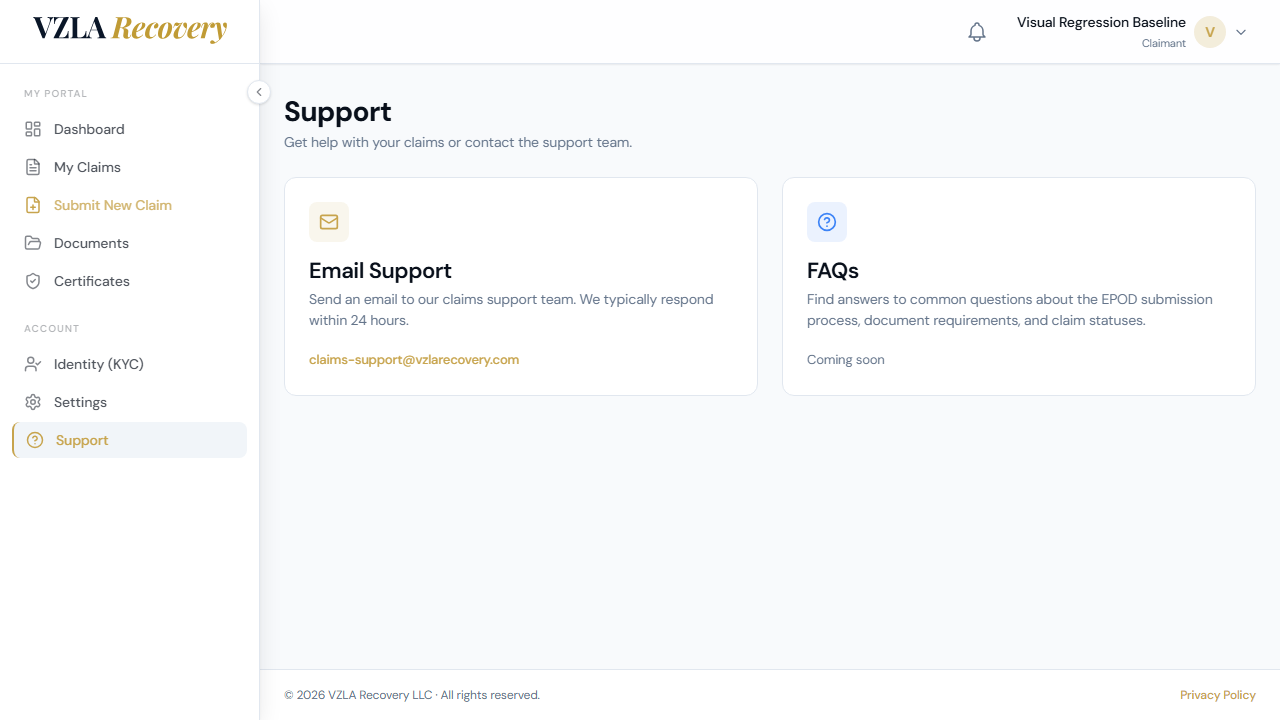Click the FAQs card heading
The width and height of the screenshot is (1280, 720).
tap(833, 271)
